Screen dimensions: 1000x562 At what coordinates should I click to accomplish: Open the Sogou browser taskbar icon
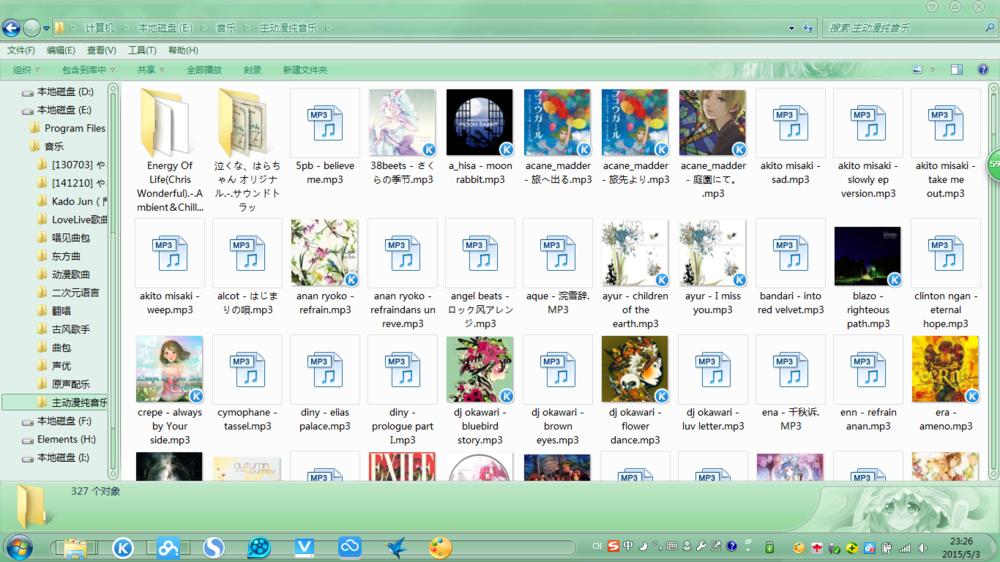tap(214, 547)
